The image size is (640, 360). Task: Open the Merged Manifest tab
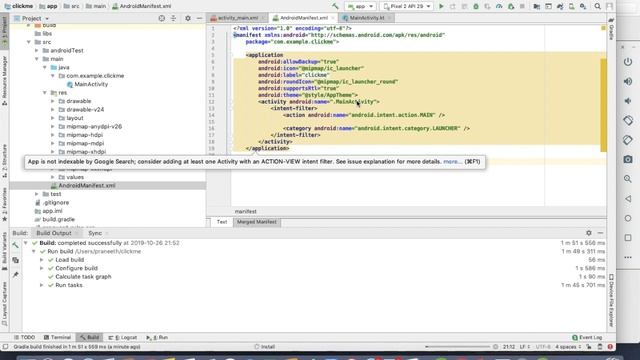click(x=257, y=222)
